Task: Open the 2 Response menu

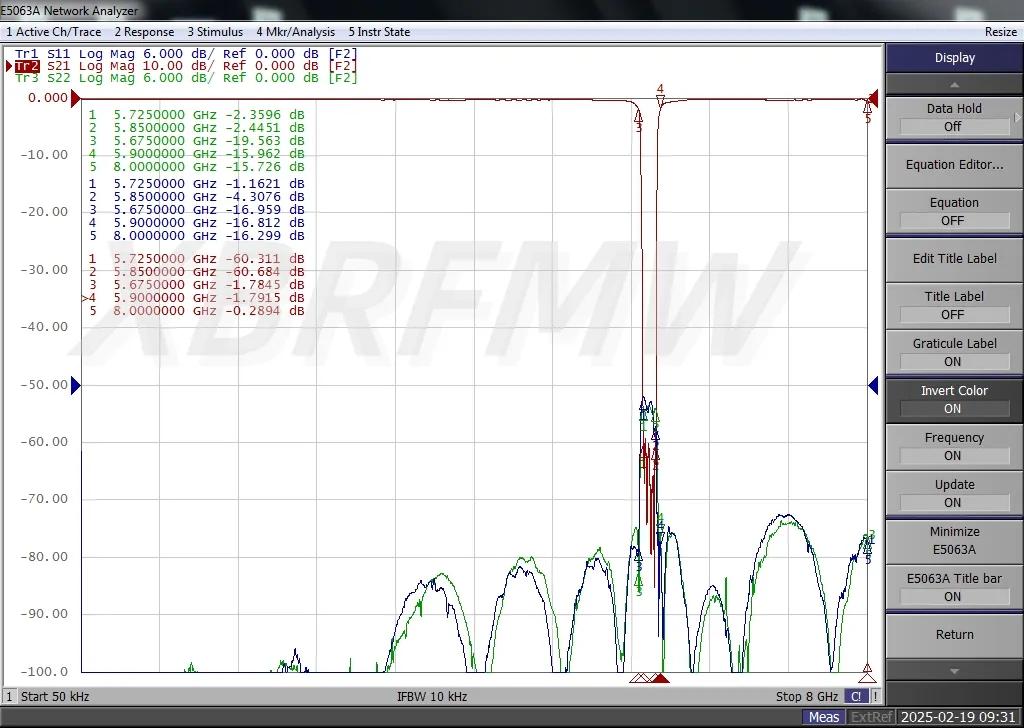Action: click(144, 31)
